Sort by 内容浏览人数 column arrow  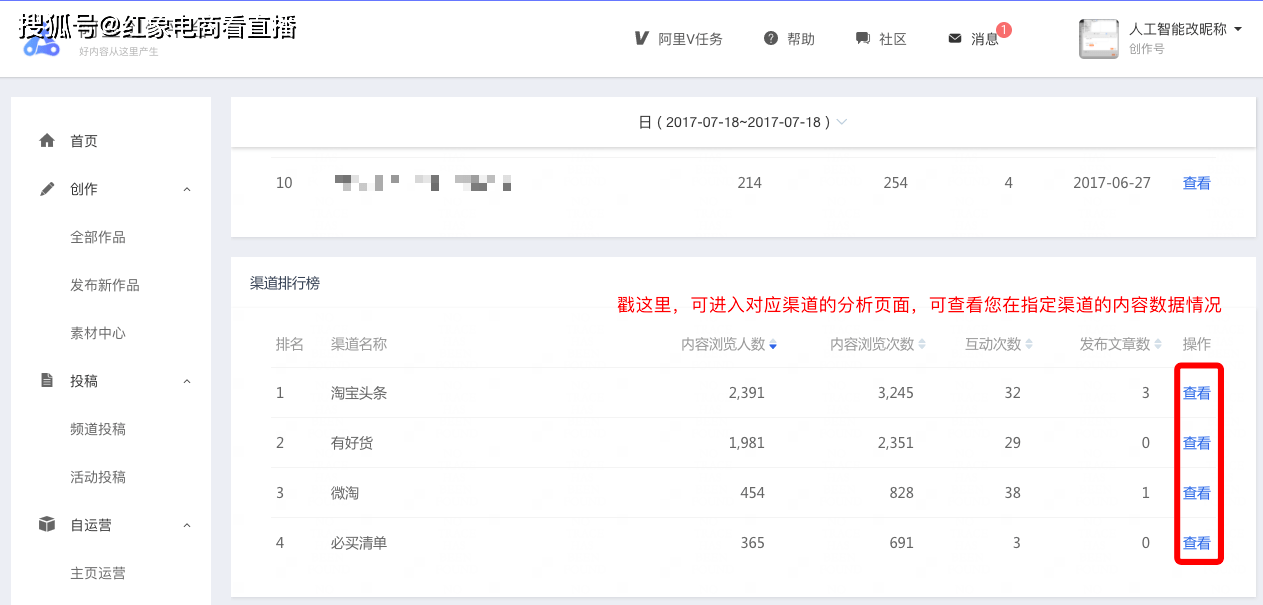tap(773, 344)
